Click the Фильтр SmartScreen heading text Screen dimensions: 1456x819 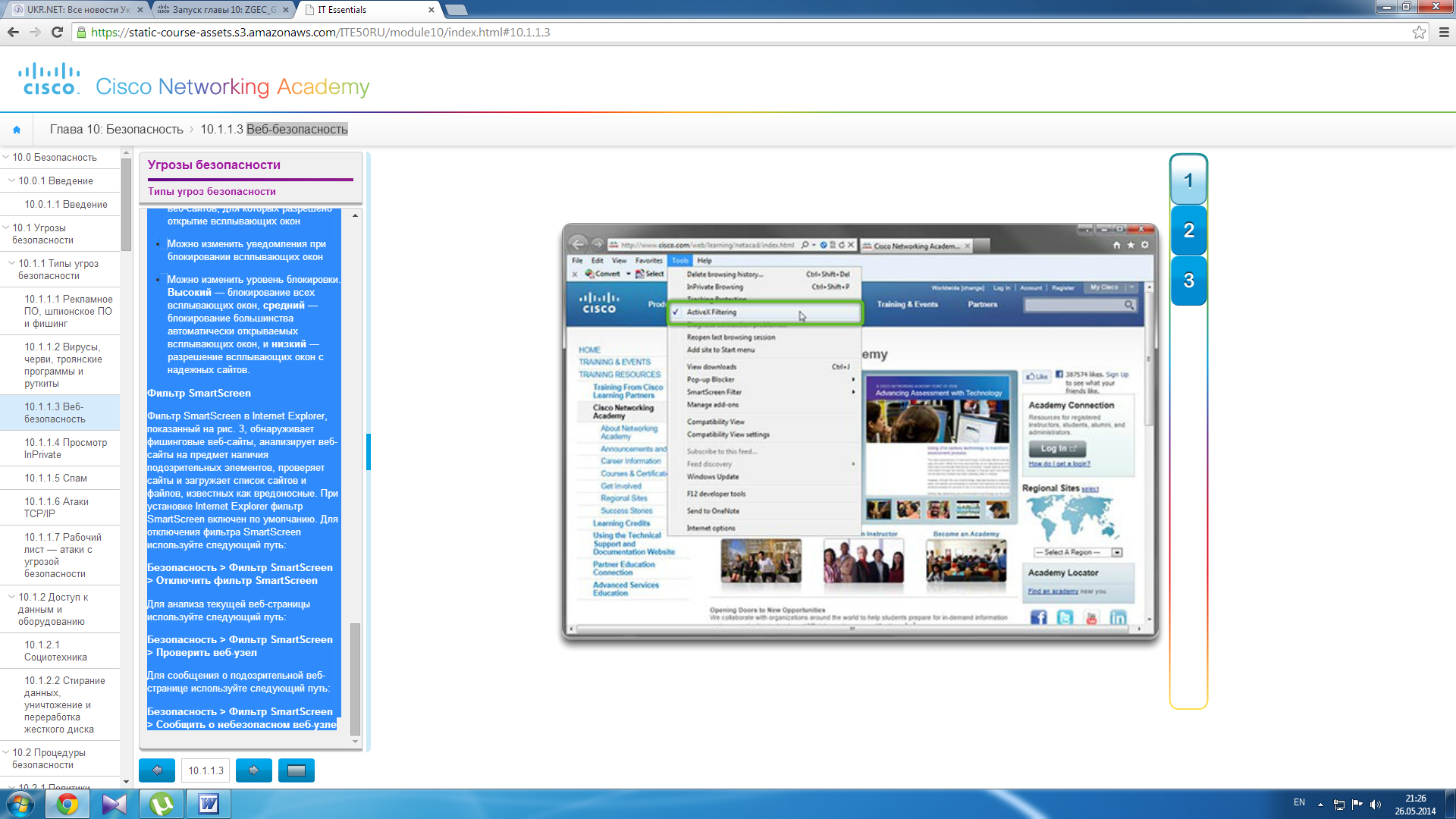click(x=199, y=393)
